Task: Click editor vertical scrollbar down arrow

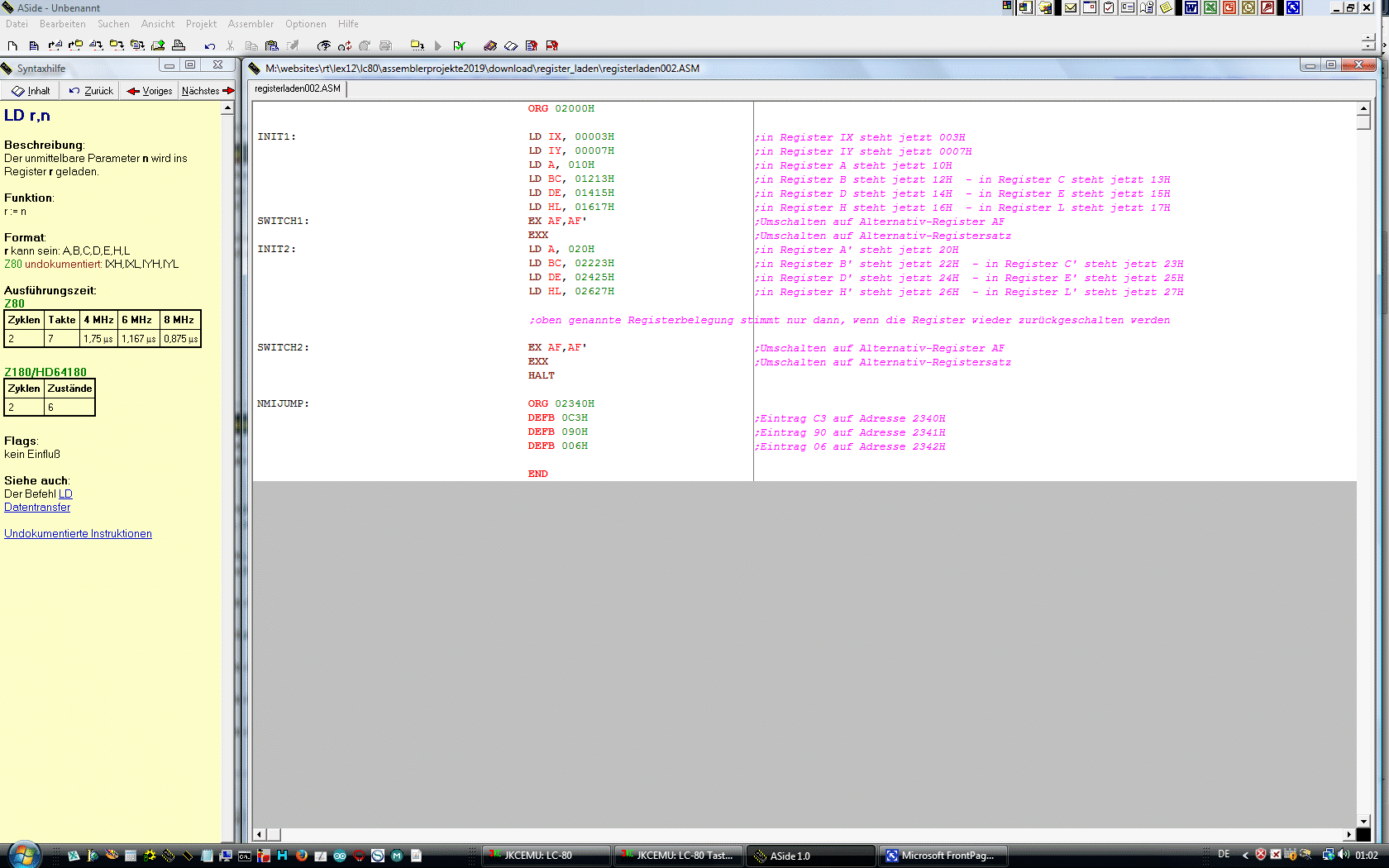Action: [x=1363, y=821]
